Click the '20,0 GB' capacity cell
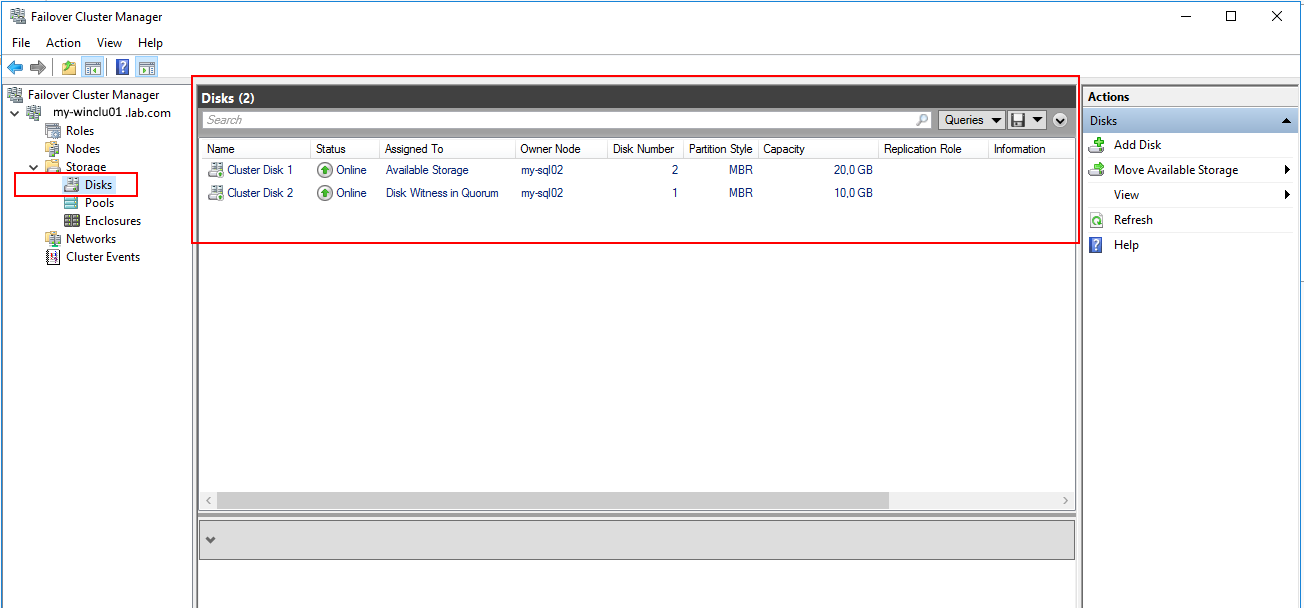 point(853,170)
